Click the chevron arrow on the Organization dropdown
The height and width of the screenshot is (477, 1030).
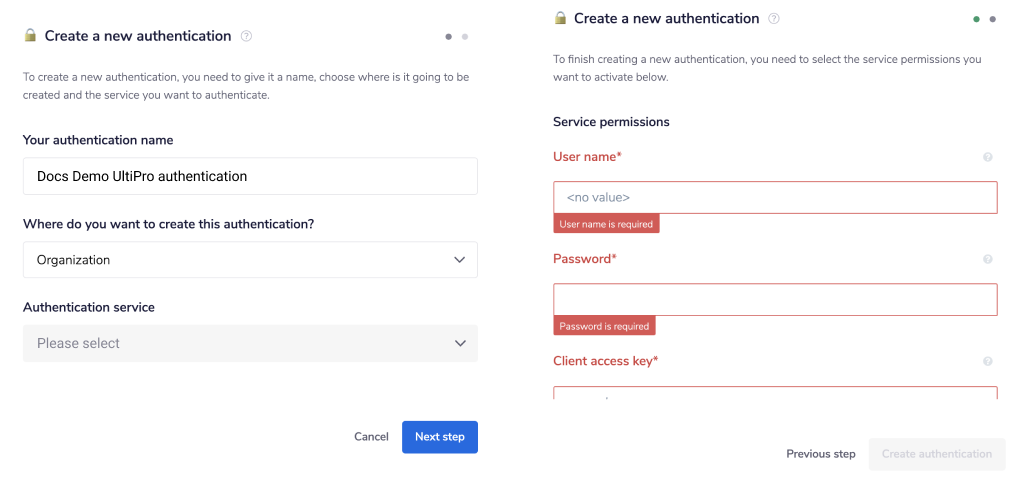(460, 260)
